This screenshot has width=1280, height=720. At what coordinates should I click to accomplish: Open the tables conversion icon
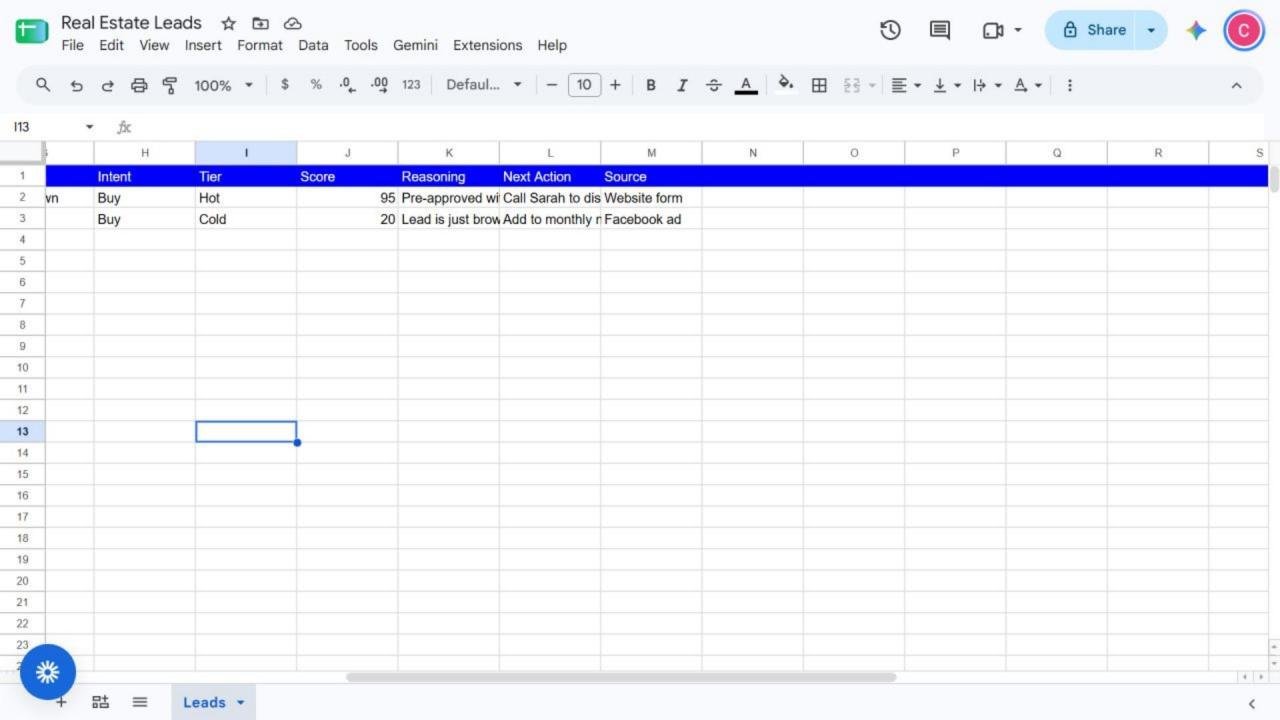click(x=100, y=702)
